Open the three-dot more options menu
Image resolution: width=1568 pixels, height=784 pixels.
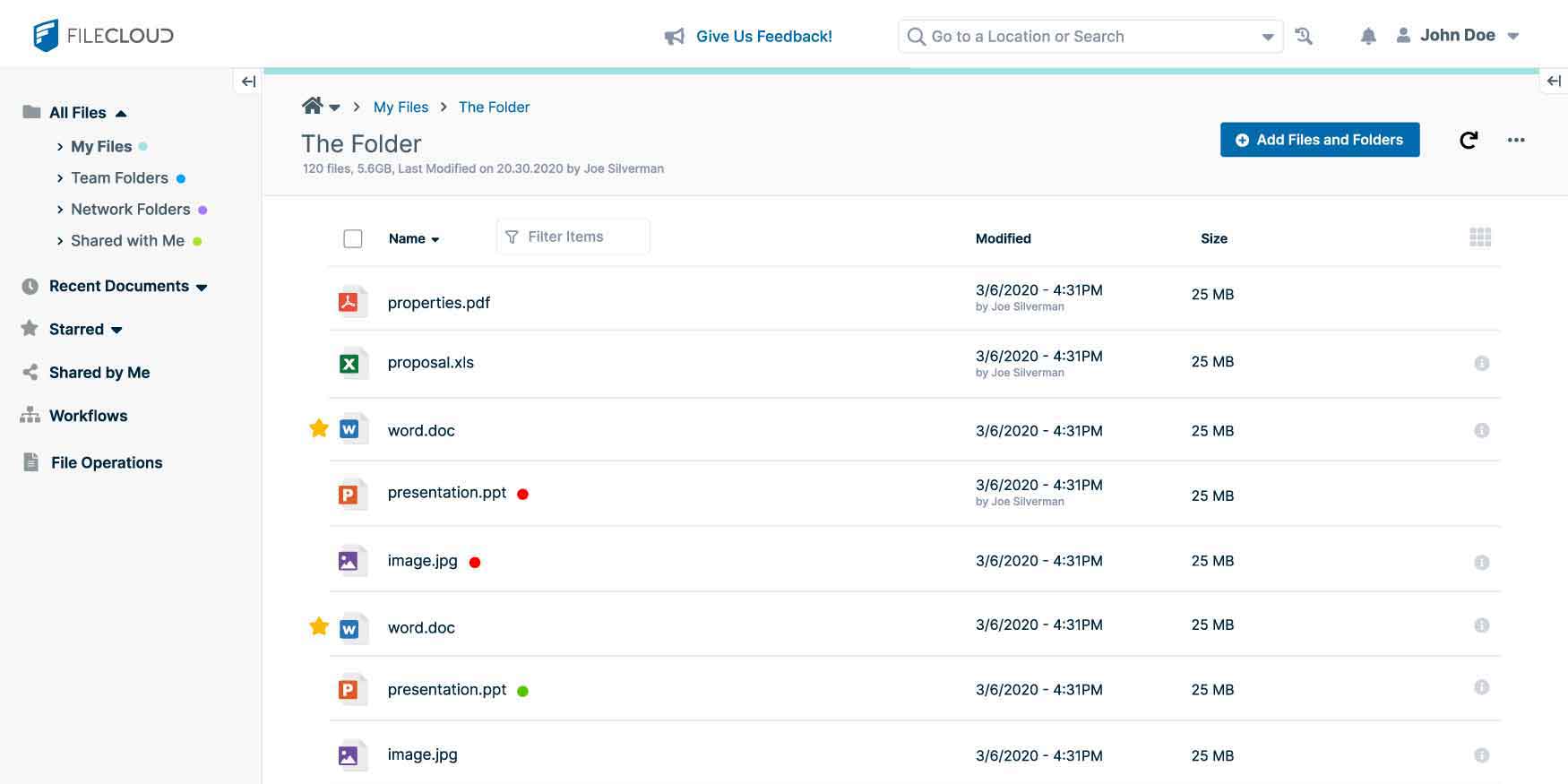click(x=1515, y=140)
